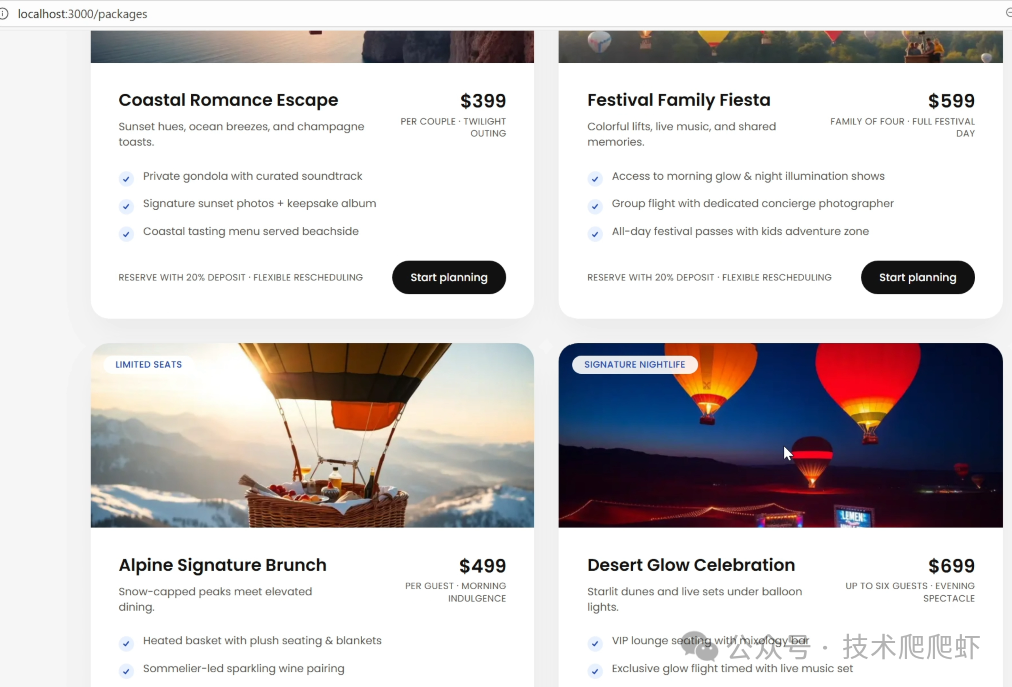Open the Alpine Signature Brunch title

tap(223, 565)
